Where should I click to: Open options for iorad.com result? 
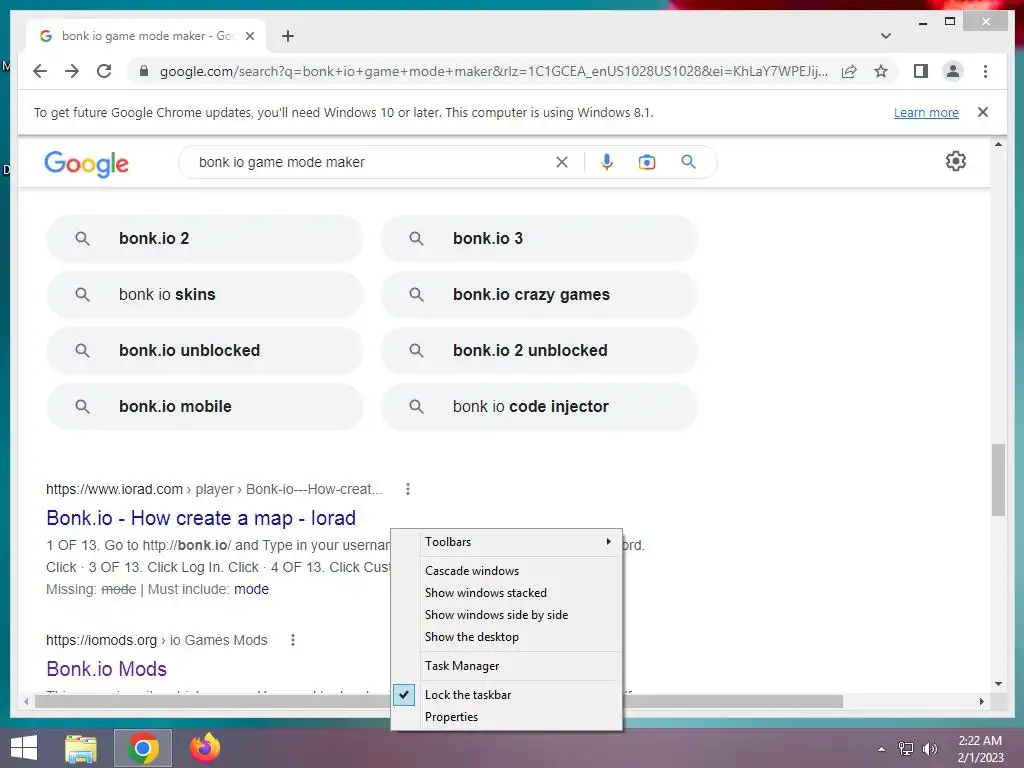coord(408,489)
